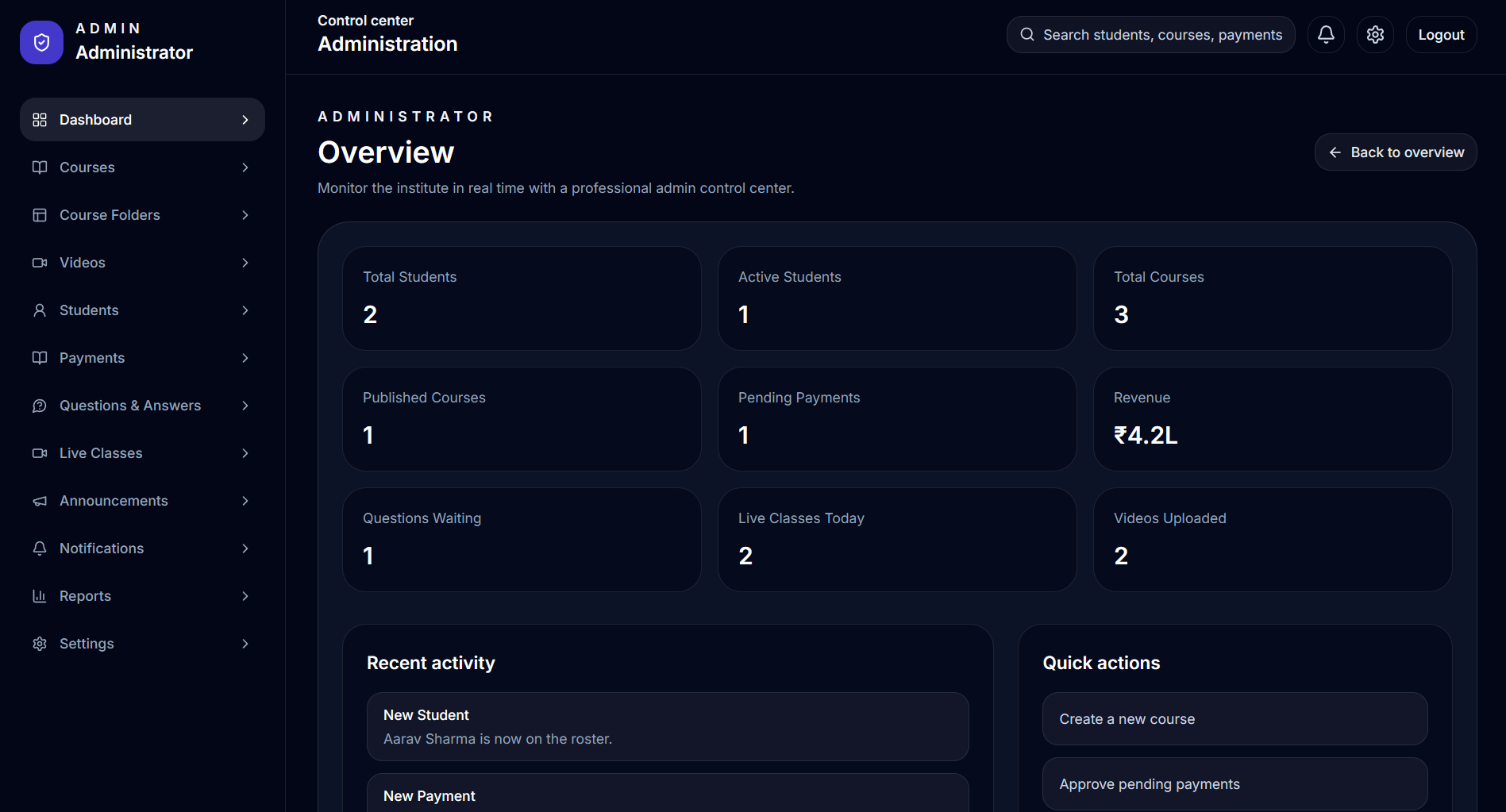The image size is (1506, 812).
Task: Select the Published Courses card
Action: click(x=522, y=419)
